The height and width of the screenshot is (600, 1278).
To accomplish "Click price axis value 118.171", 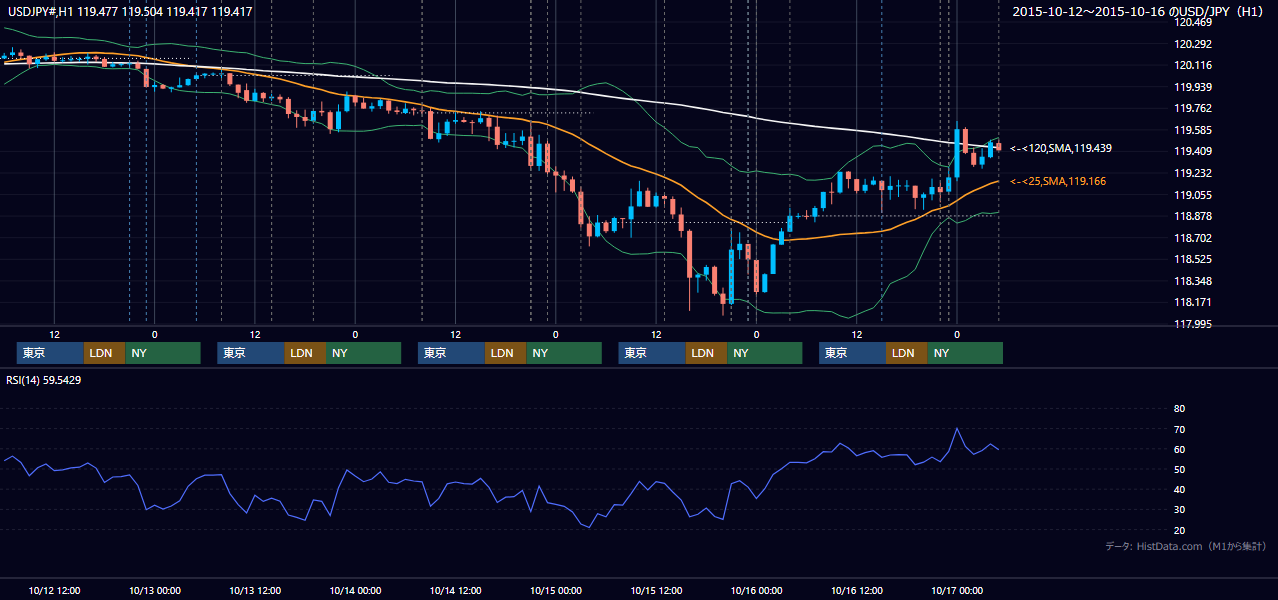I will [x=1193, y=302].
